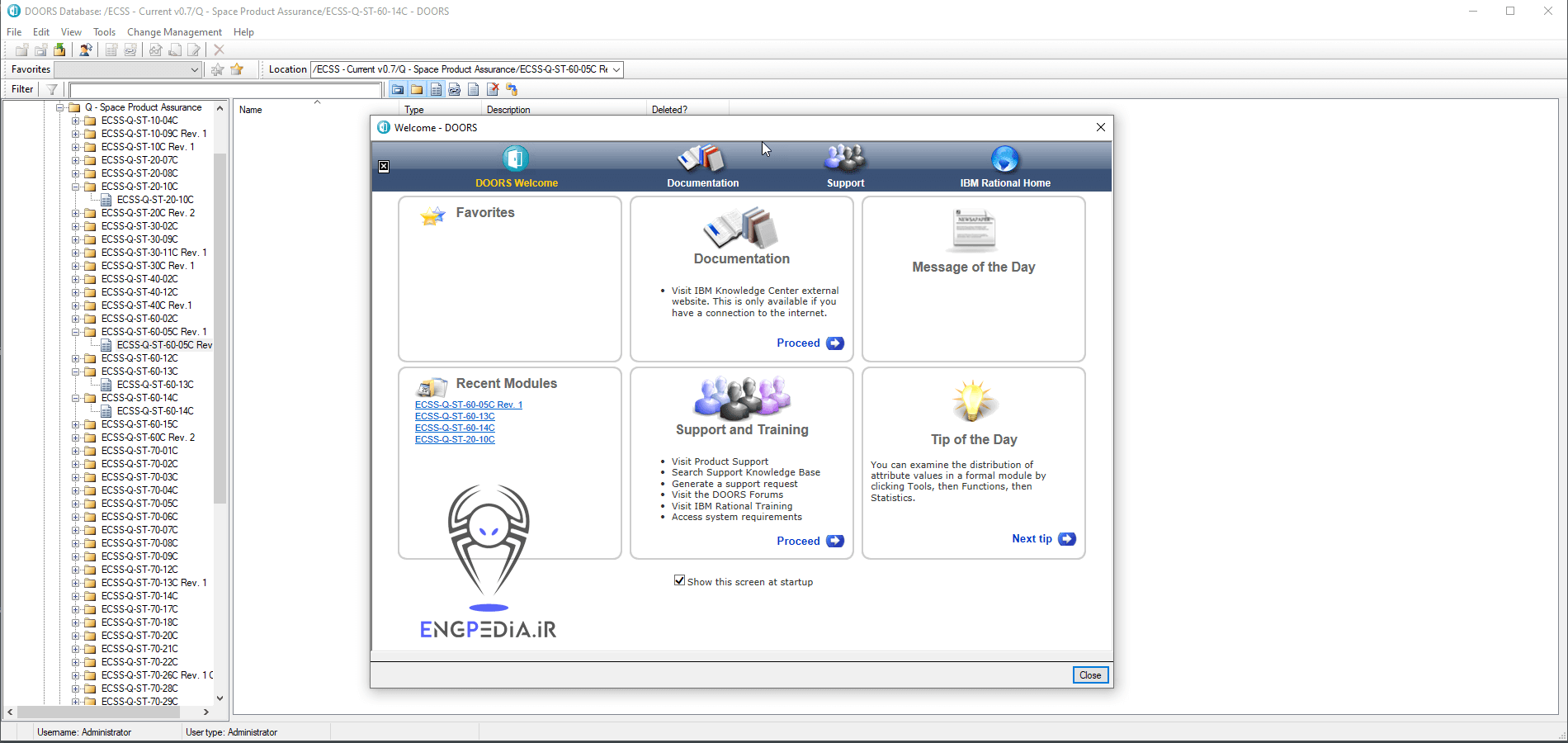Open the Favorites dropdown list
Viewport: 1568px width, 743px height.
[195, 69]
